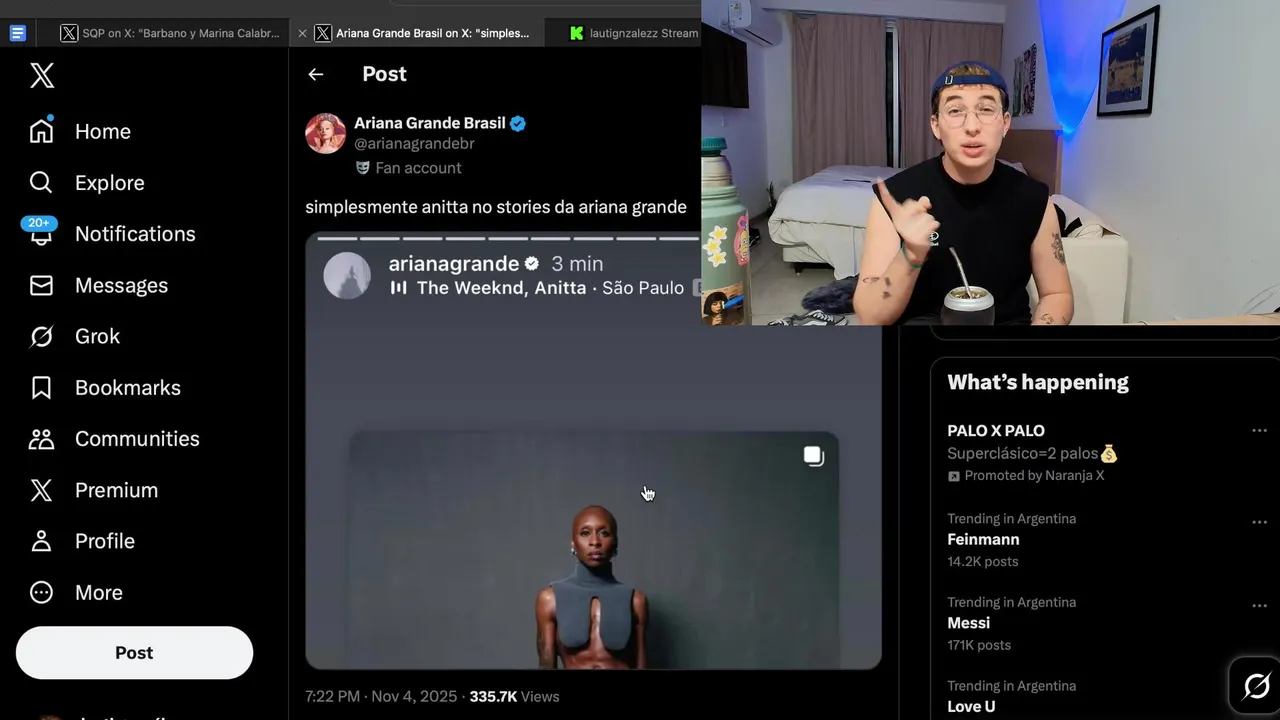Compose a new post with Post button
This screenshot has height=720, width=1280.
pos(134,653)
